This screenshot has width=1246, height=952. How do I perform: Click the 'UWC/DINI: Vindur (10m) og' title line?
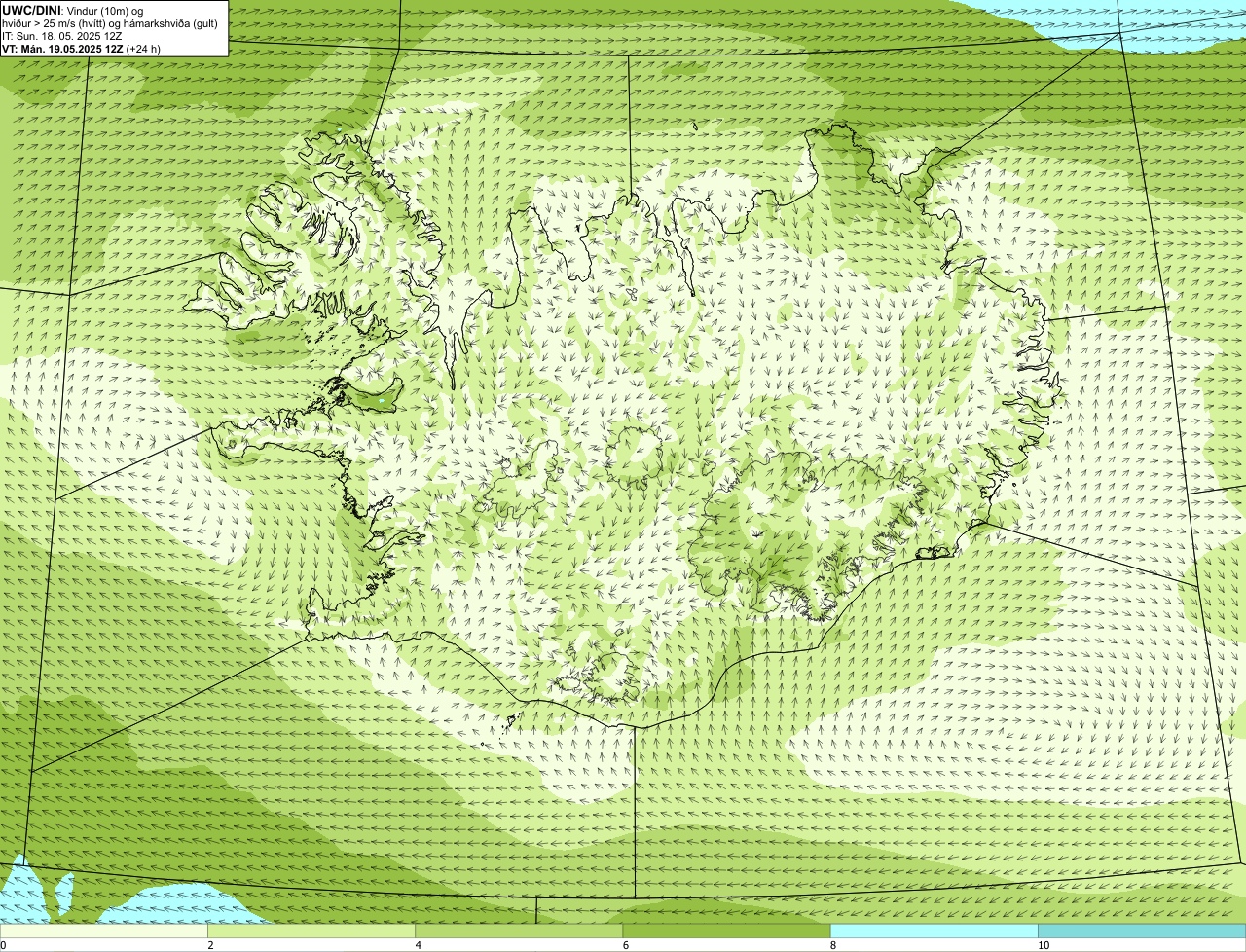click(73, 10)
